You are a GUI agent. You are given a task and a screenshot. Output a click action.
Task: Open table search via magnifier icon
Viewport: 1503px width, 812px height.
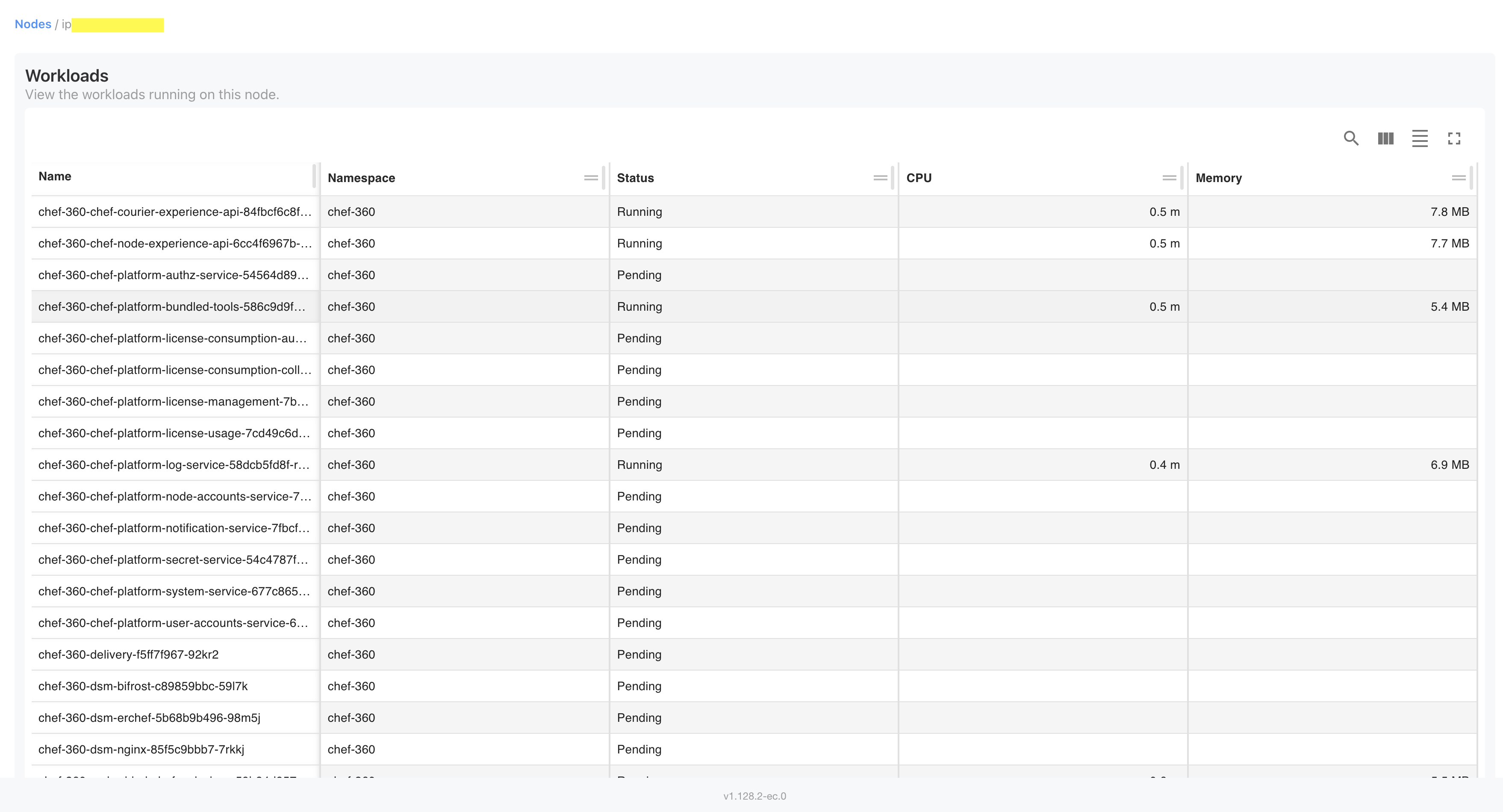point(1351,139)
